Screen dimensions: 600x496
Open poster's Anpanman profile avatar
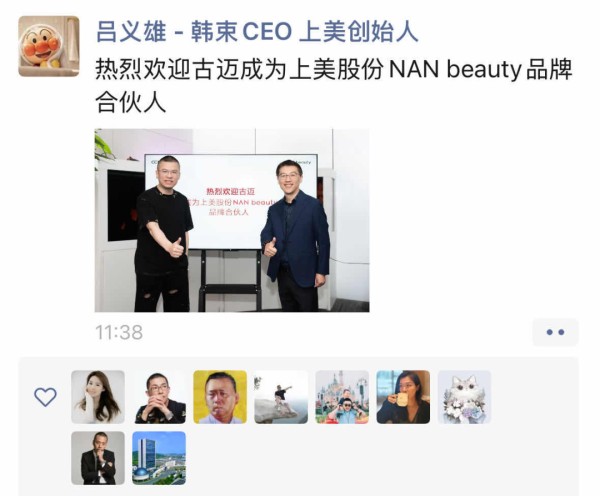click(x=49, y=46)
